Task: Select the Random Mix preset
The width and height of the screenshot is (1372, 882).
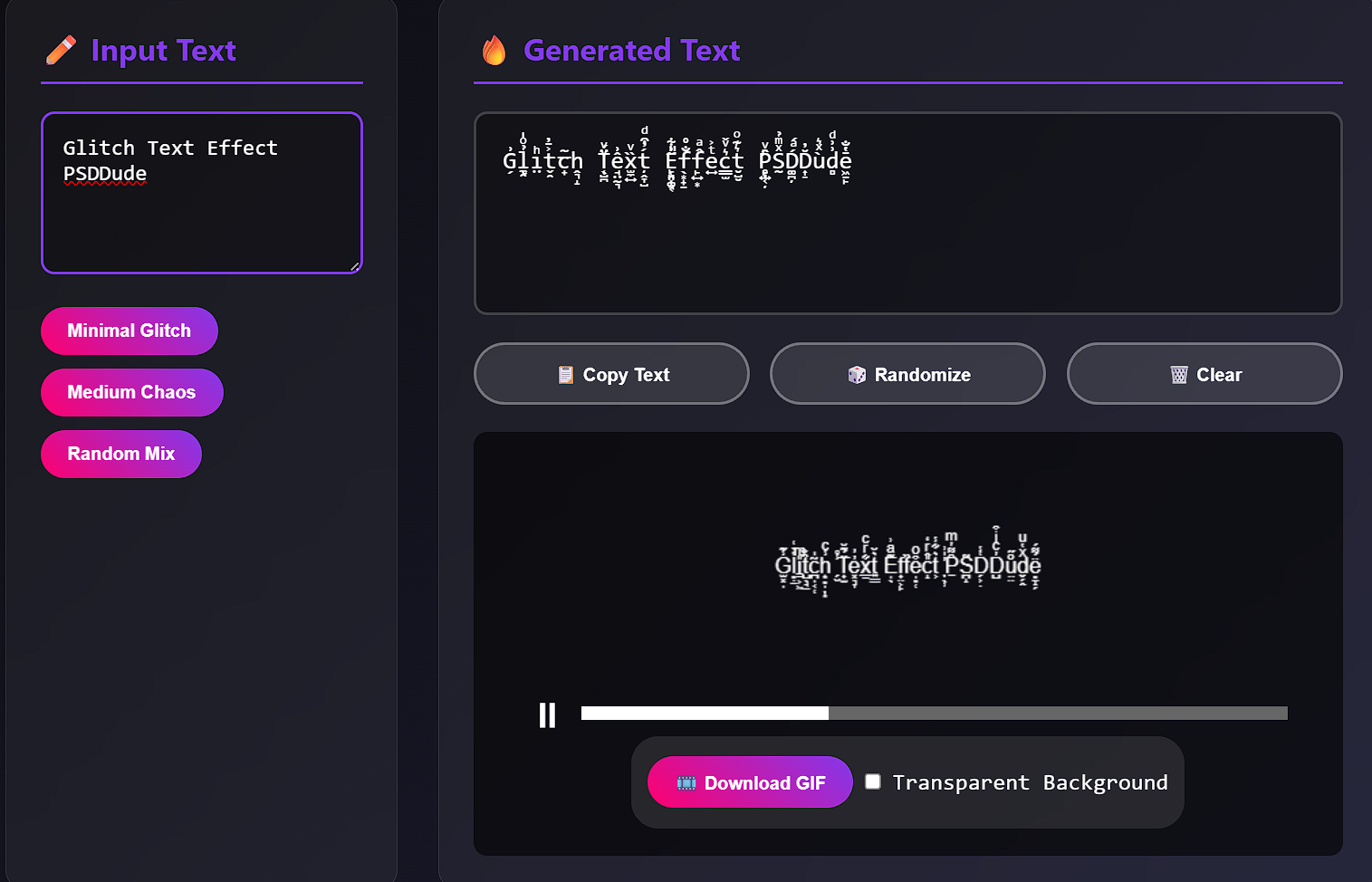Action: (120, 454)
